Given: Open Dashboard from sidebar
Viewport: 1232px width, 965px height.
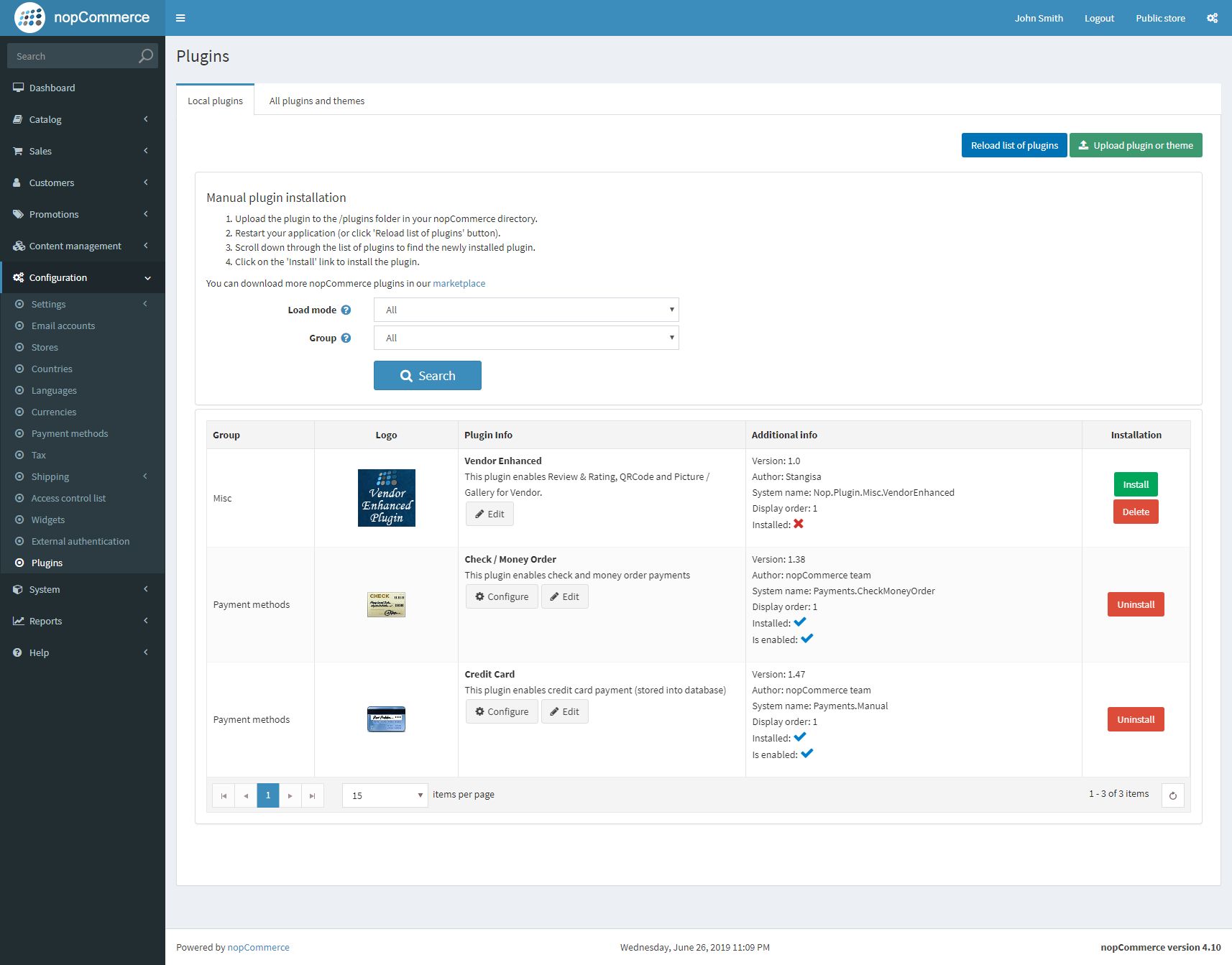Looking at the screenshot, I should tap(83, 88).
